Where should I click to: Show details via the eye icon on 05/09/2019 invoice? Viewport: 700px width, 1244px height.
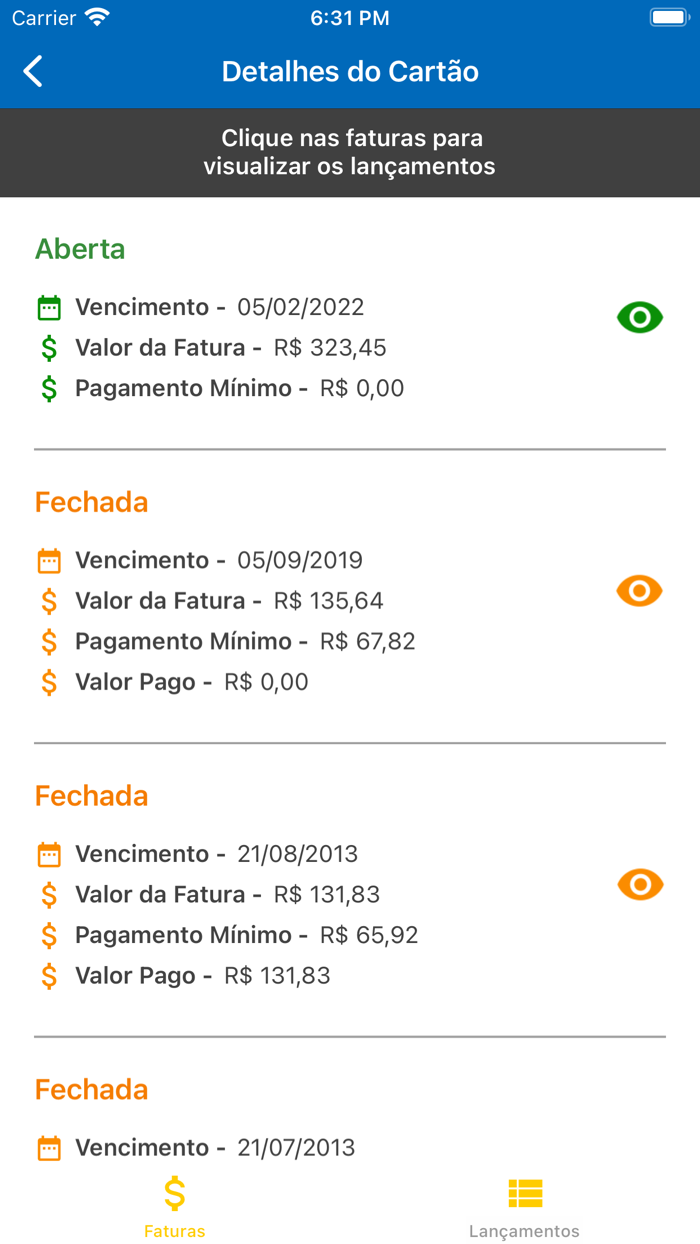(x=639, y=590)
